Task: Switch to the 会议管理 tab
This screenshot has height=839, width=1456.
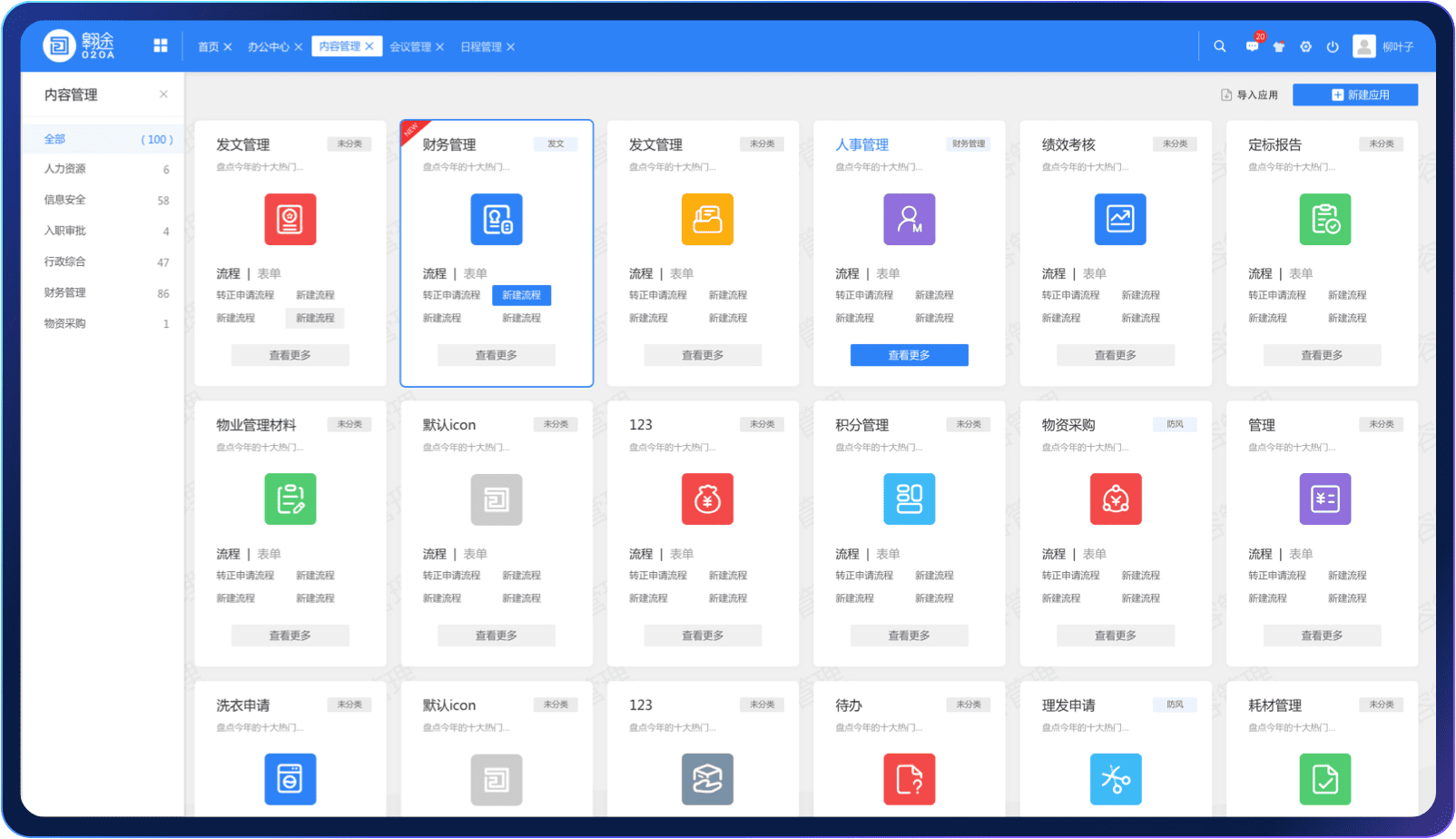Action: pos(411,46)
